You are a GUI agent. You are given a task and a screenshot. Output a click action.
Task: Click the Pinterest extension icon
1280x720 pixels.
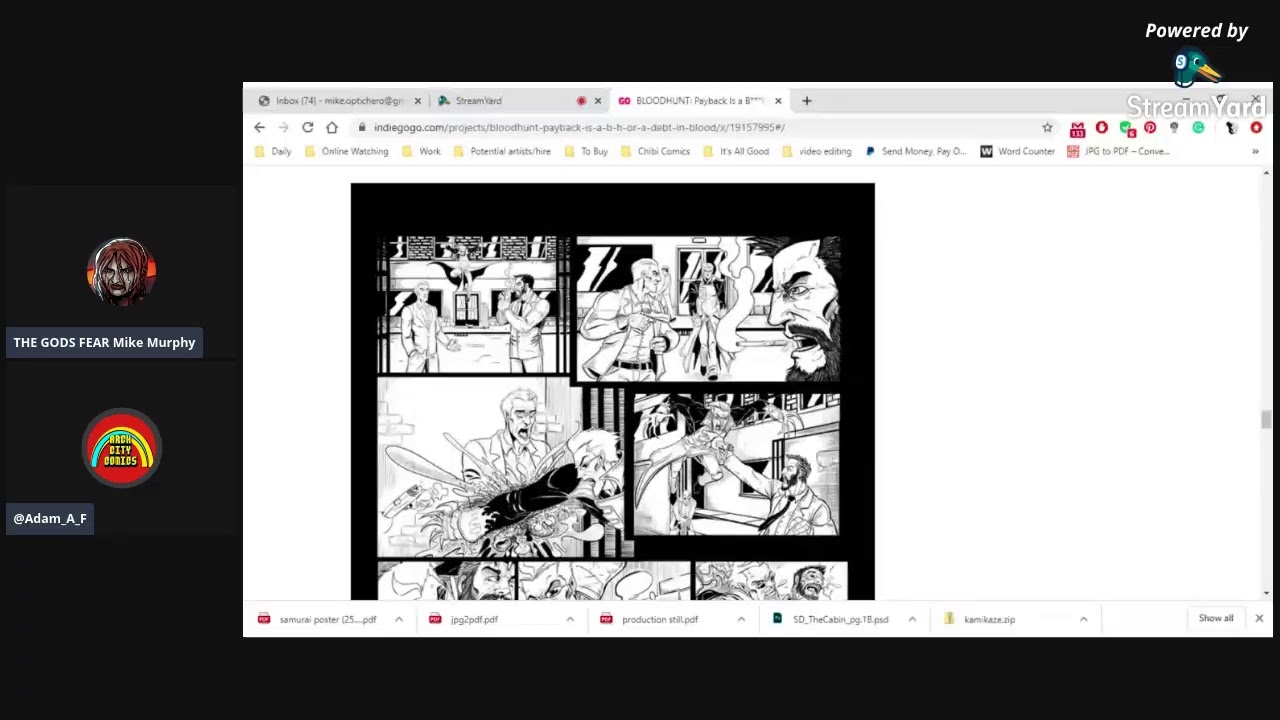(x=1150, y=128)
